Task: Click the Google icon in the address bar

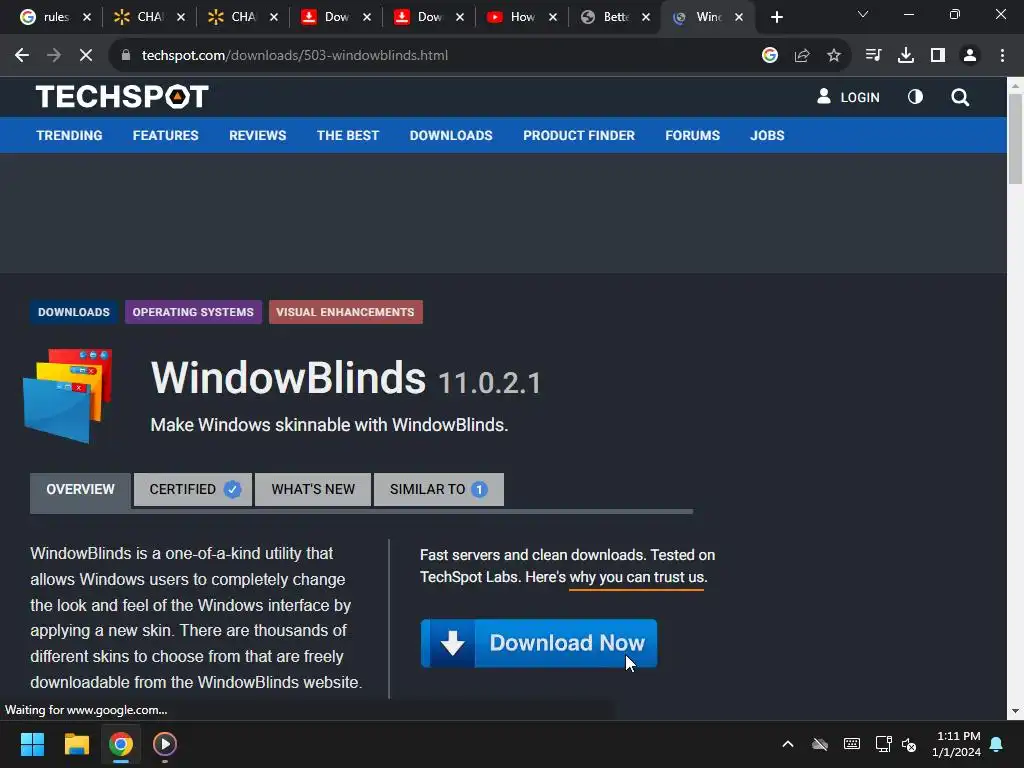Action: pyautogui.click(x=769, y=56)
